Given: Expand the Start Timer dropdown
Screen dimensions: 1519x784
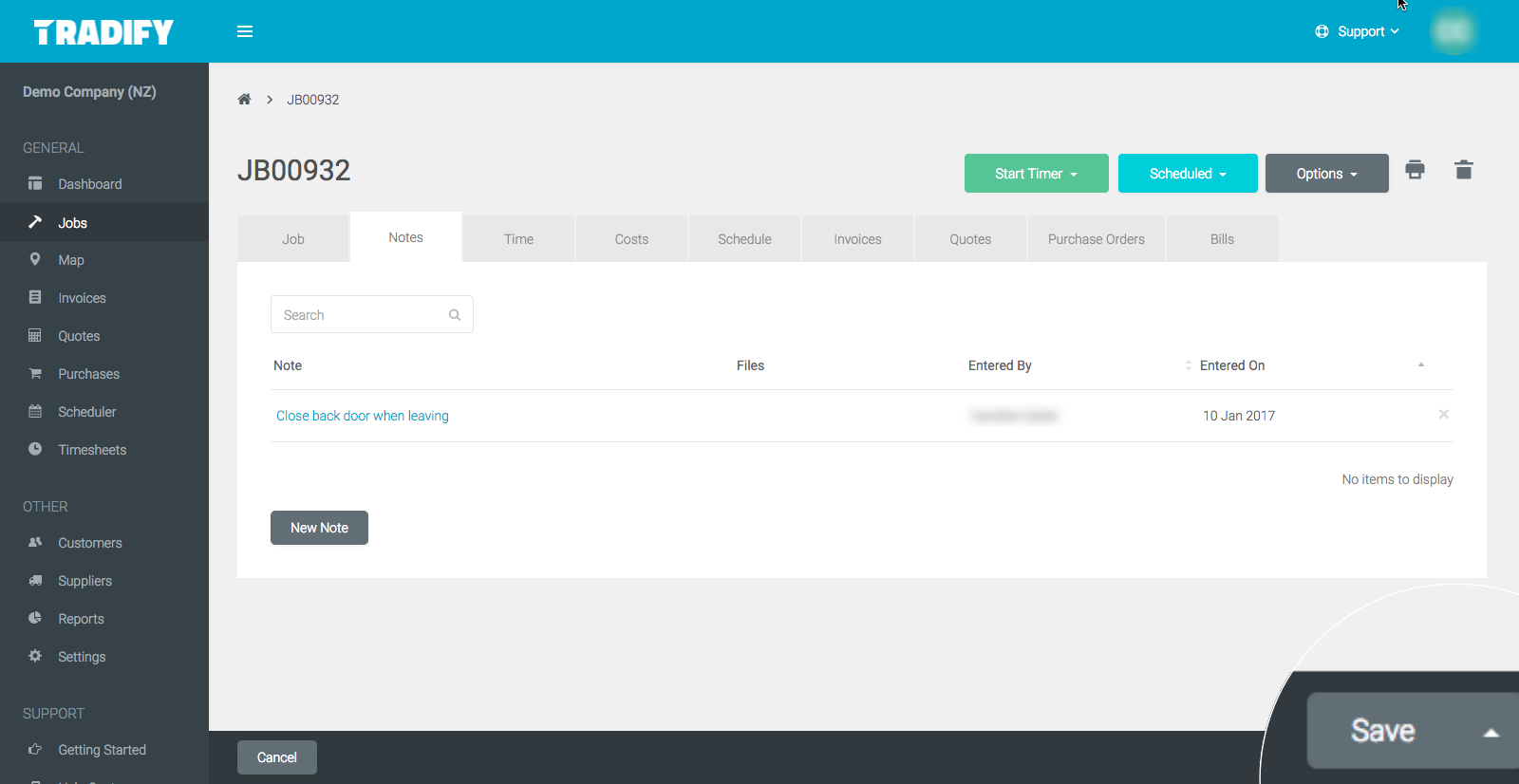Looking at the screenshot, I should [x=1036, y=174].
